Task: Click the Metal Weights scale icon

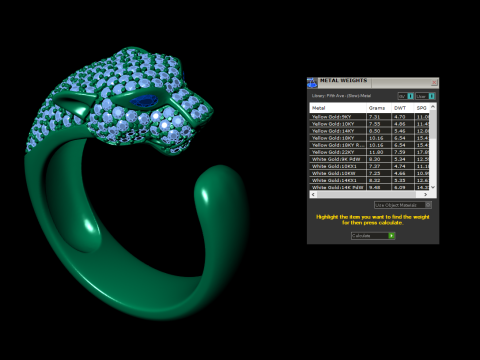Action: pos(312,83)
